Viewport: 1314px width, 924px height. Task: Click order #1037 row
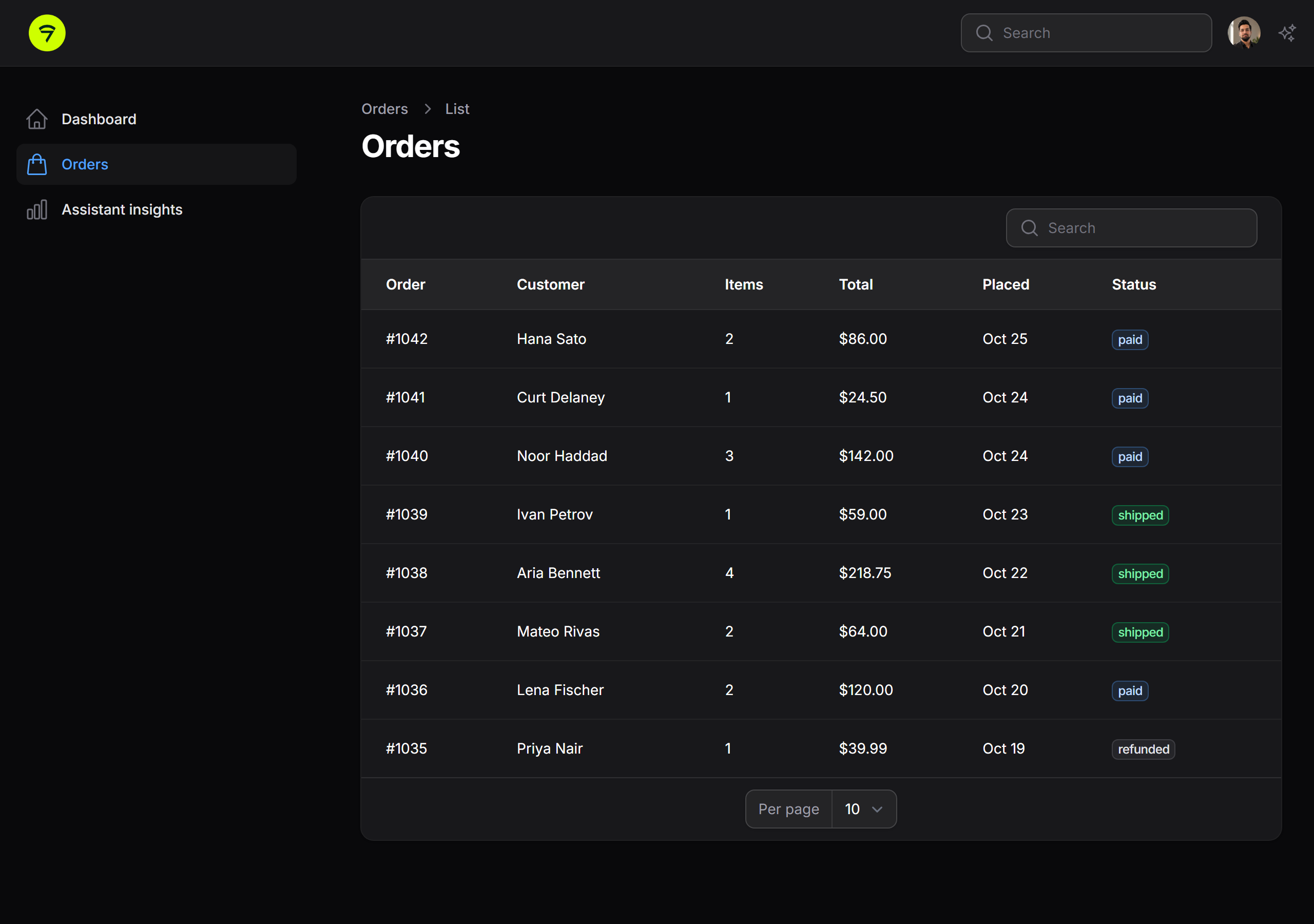(821, 631)
